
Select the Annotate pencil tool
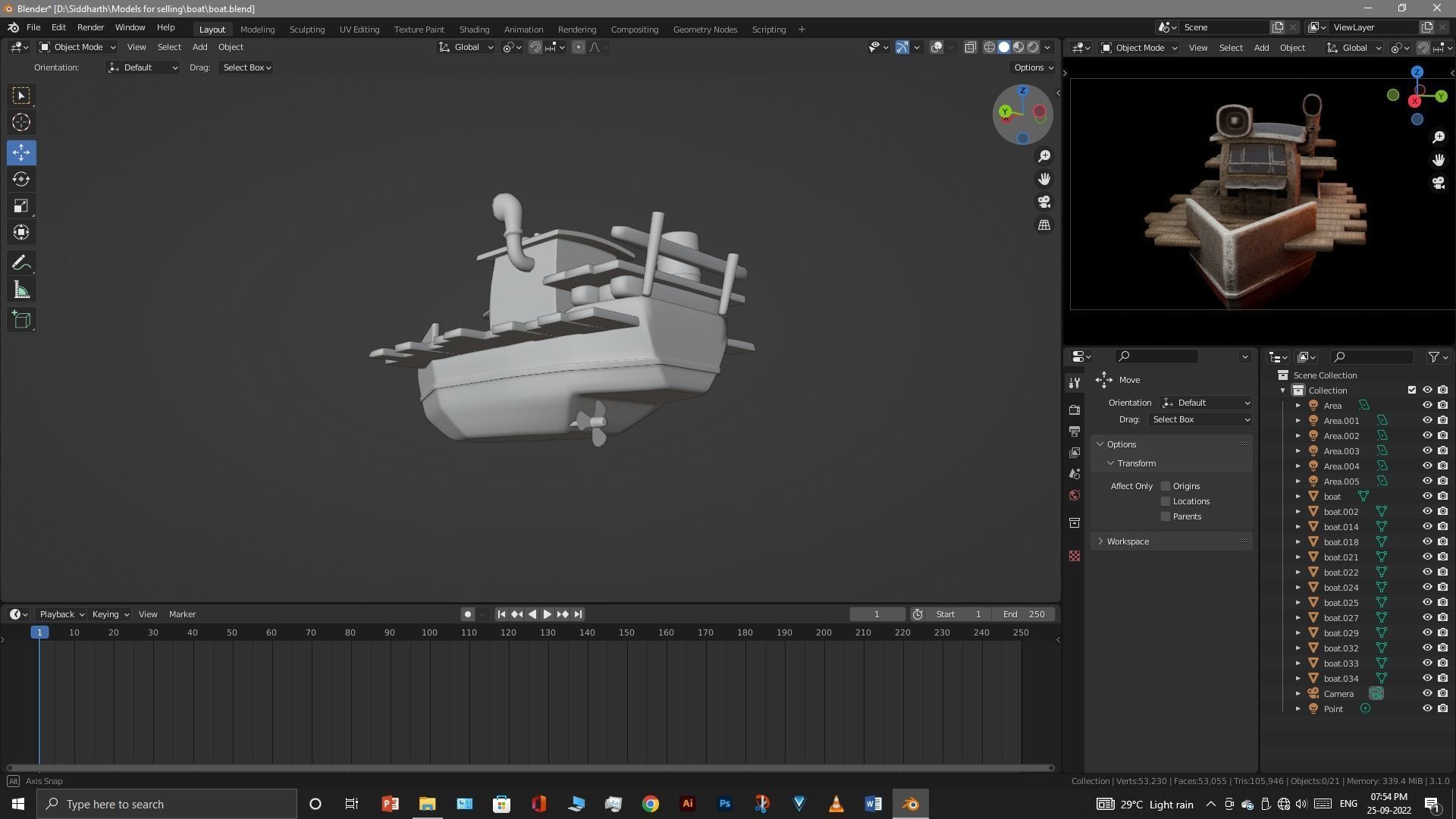(21, 263)
